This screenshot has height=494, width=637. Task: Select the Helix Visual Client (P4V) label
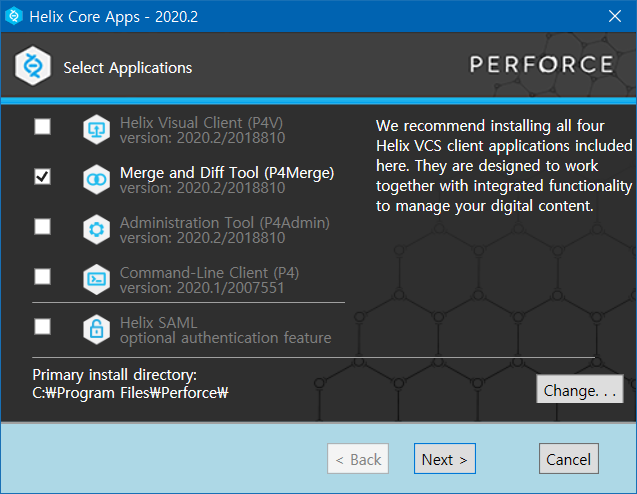(x=202, y=123)
